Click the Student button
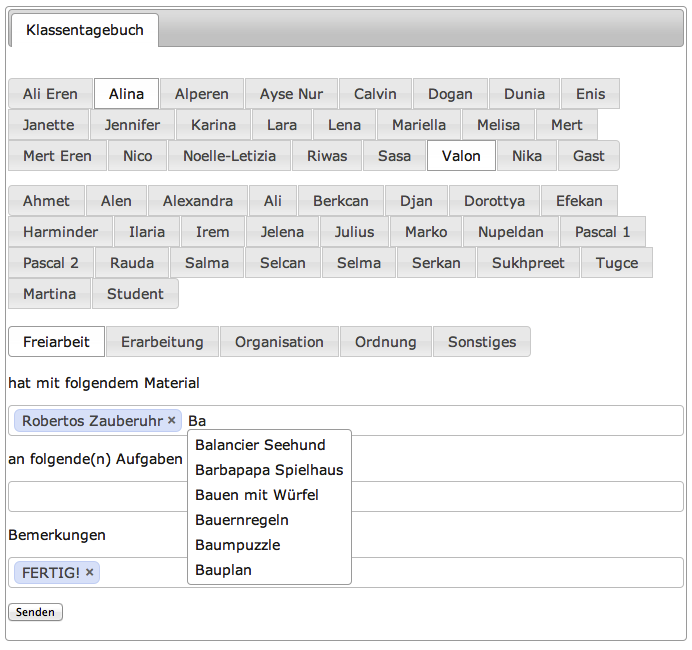 135,294
